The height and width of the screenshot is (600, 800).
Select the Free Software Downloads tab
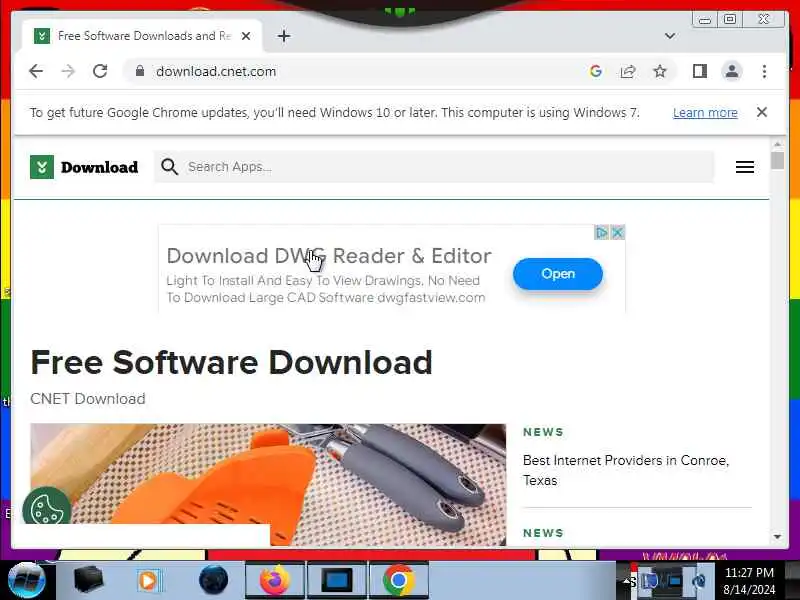142,36
